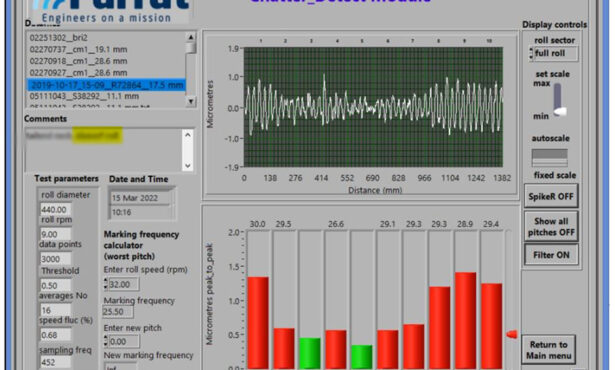Viewport: 615px width, 370px height.
Task: Click the comments box scroll-down arrow
Action: click(188, 166)
